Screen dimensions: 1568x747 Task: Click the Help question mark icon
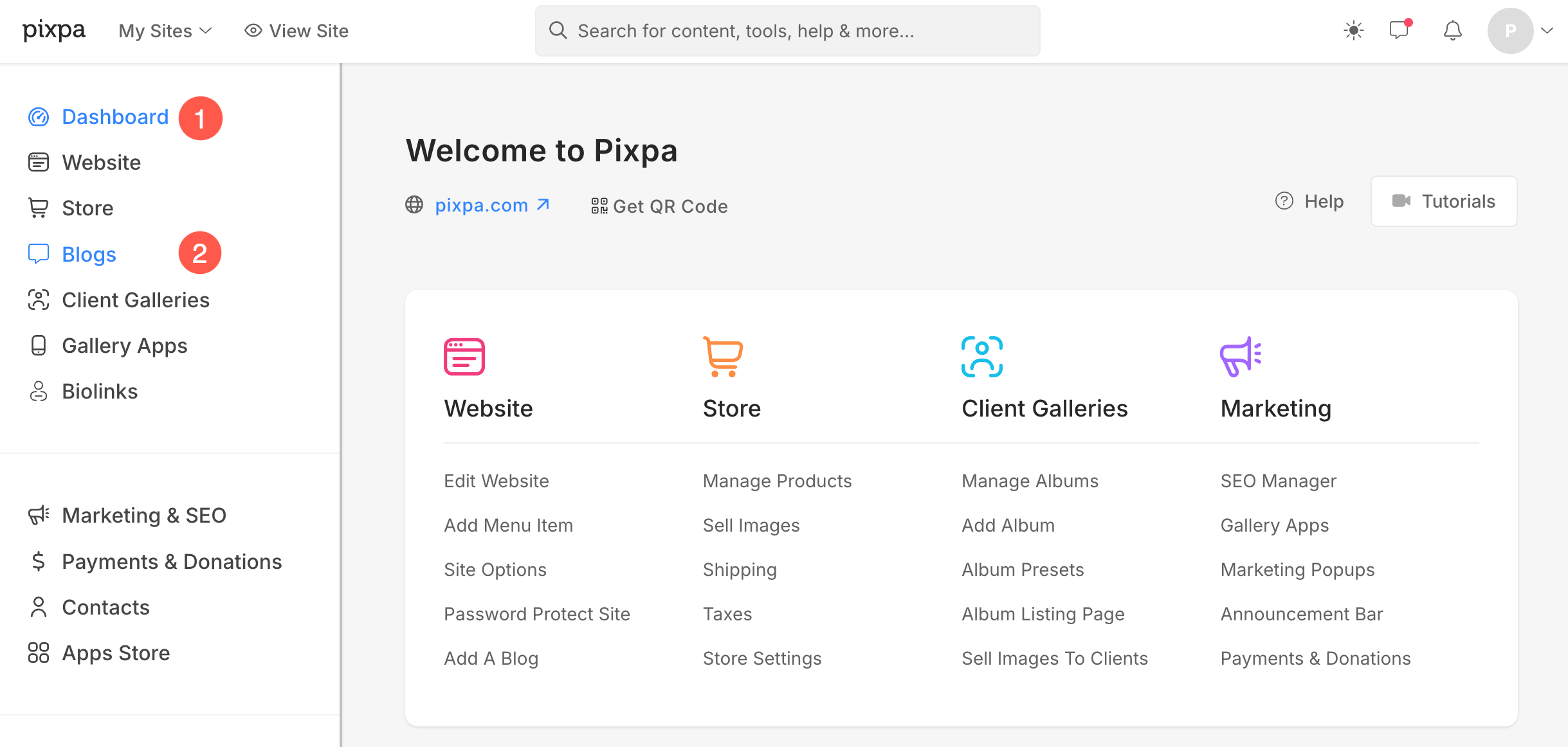[1284, 201]
